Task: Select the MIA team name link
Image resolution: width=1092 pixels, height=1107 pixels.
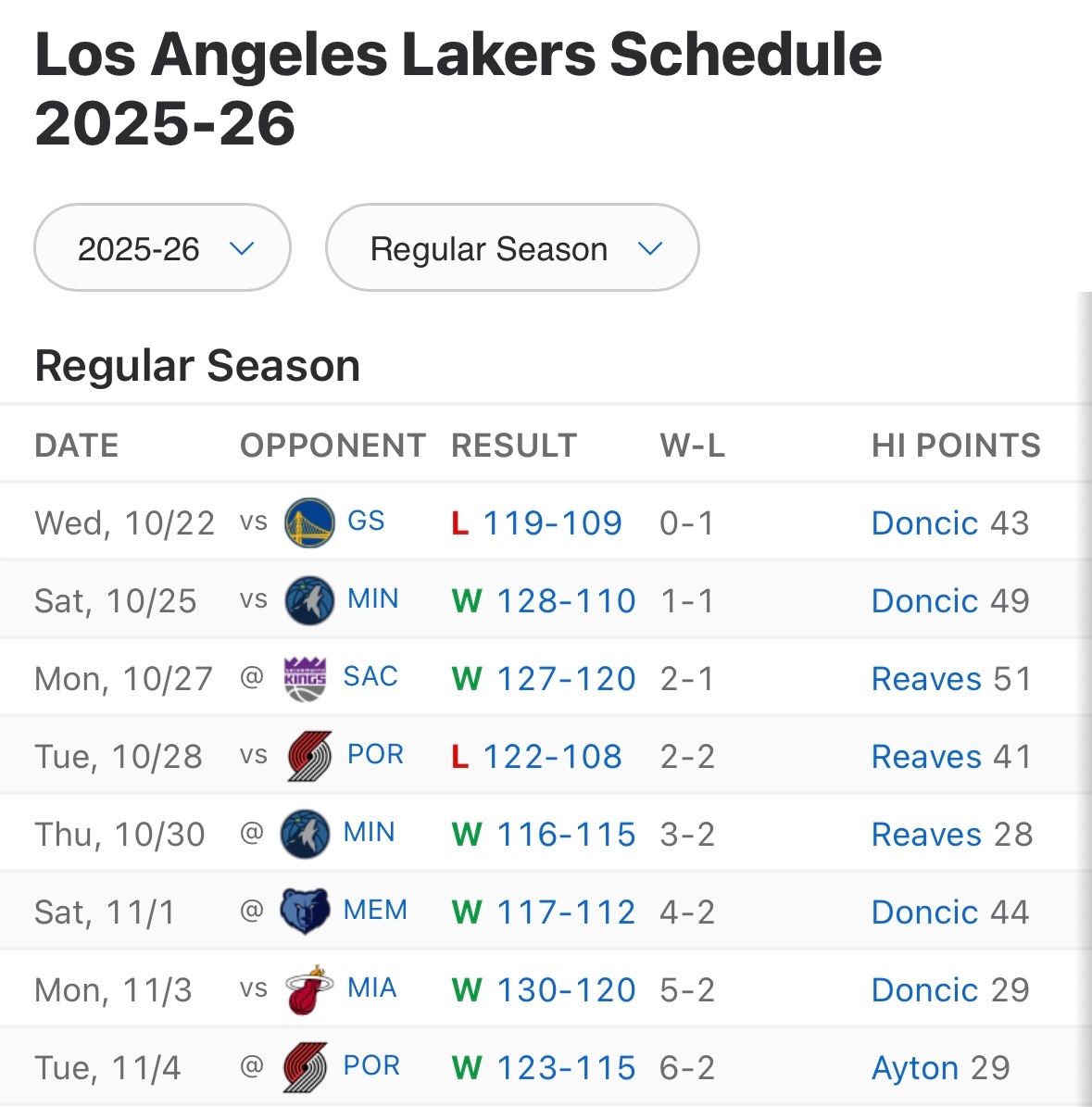Action: [371, 988]
